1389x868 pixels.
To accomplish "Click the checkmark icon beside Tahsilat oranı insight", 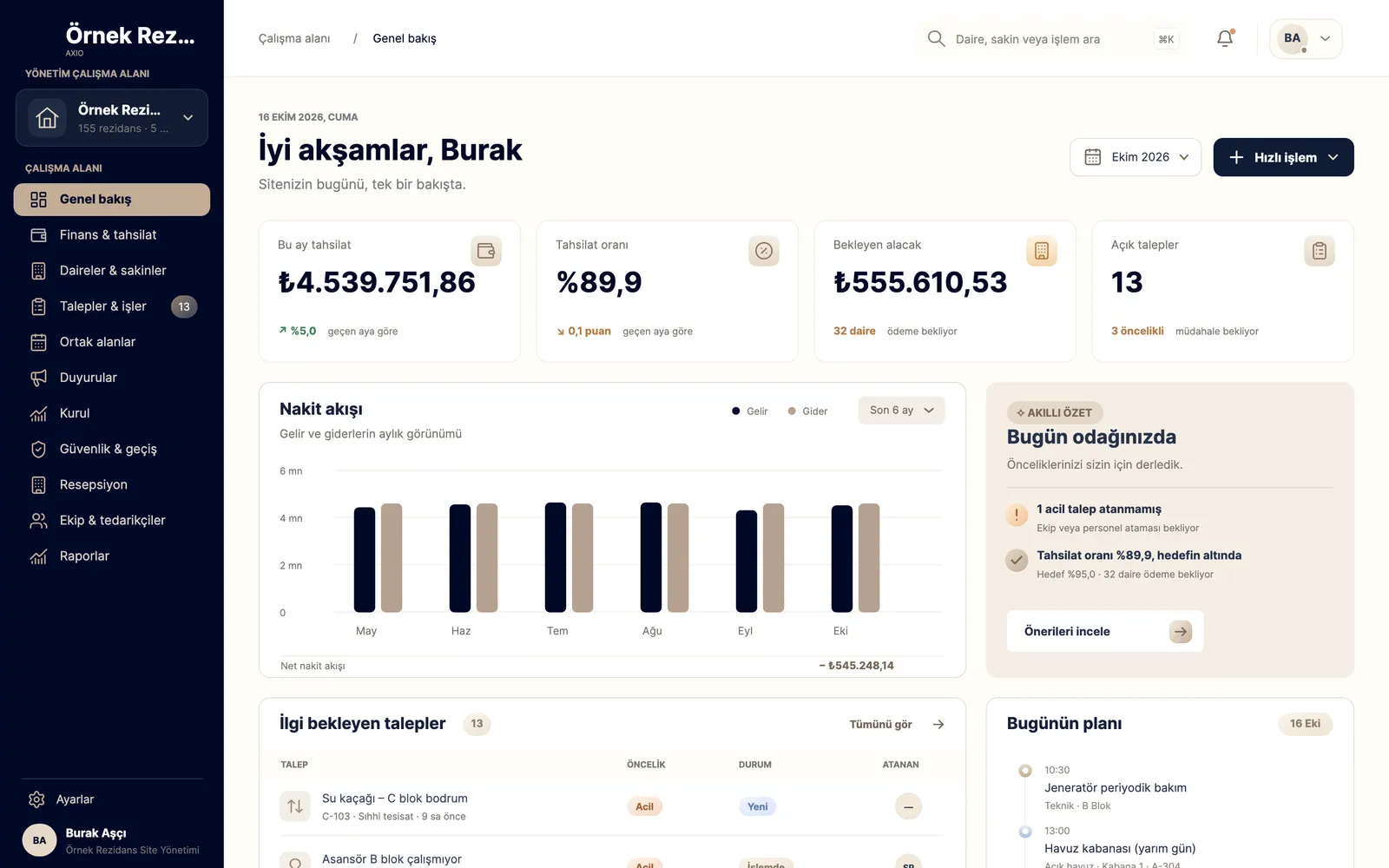I will [1017, 561].
